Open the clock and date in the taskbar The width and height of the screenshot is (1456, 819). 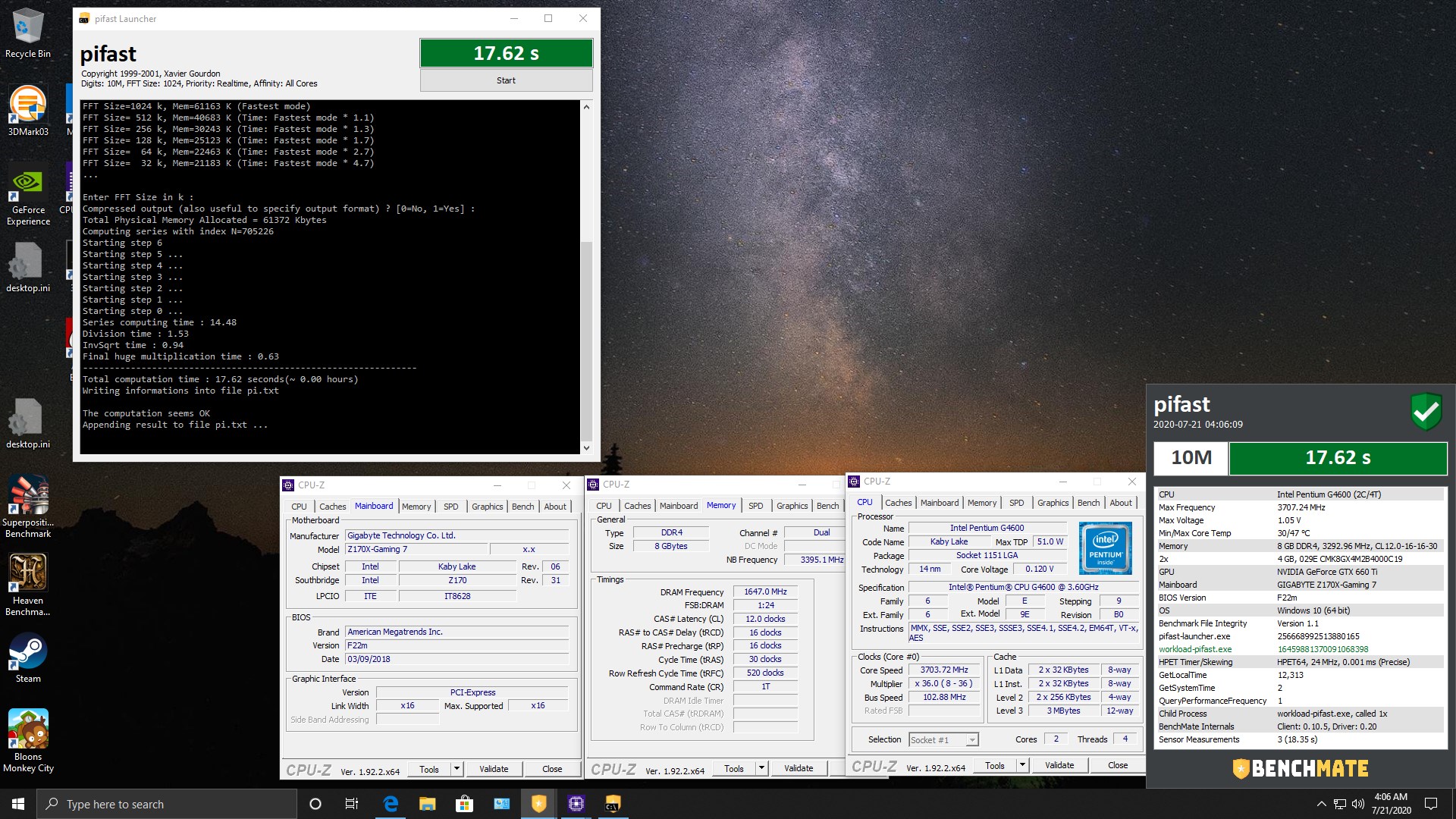click(1391, 804)
